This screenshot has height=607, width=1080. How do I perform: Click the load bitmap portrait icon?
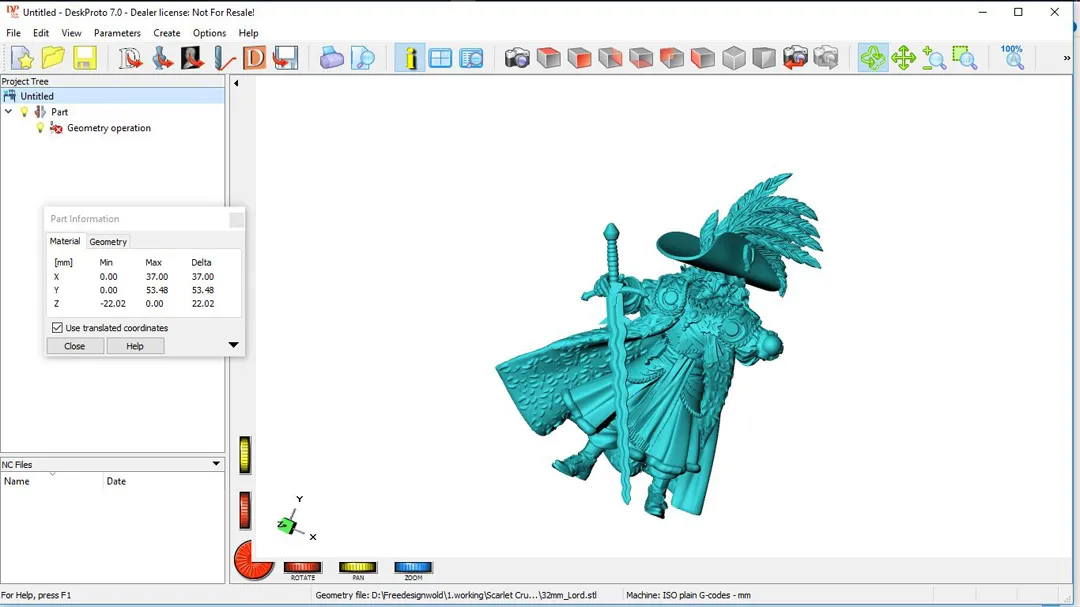[192, 58]
